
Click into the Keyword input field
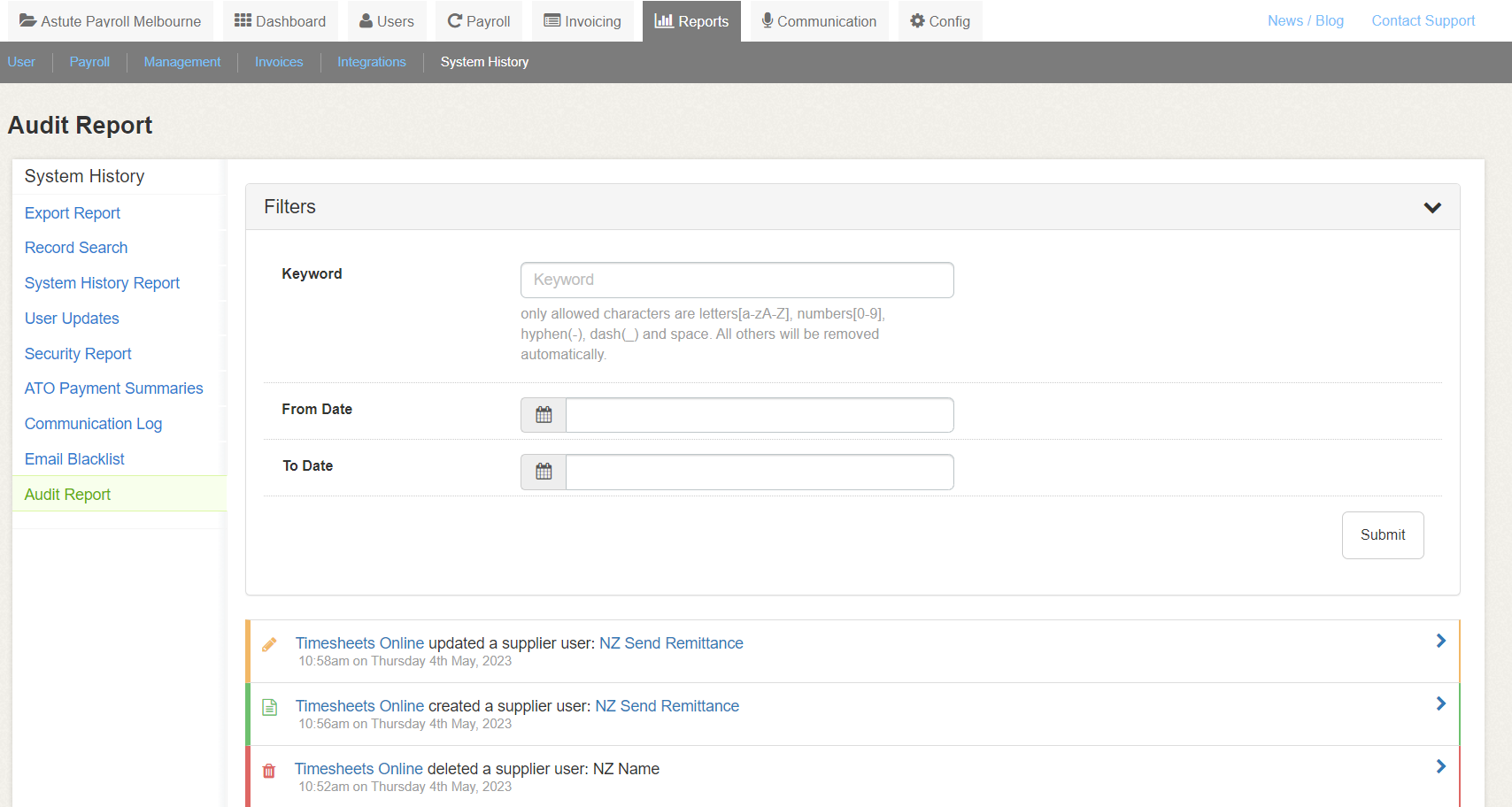737,280
